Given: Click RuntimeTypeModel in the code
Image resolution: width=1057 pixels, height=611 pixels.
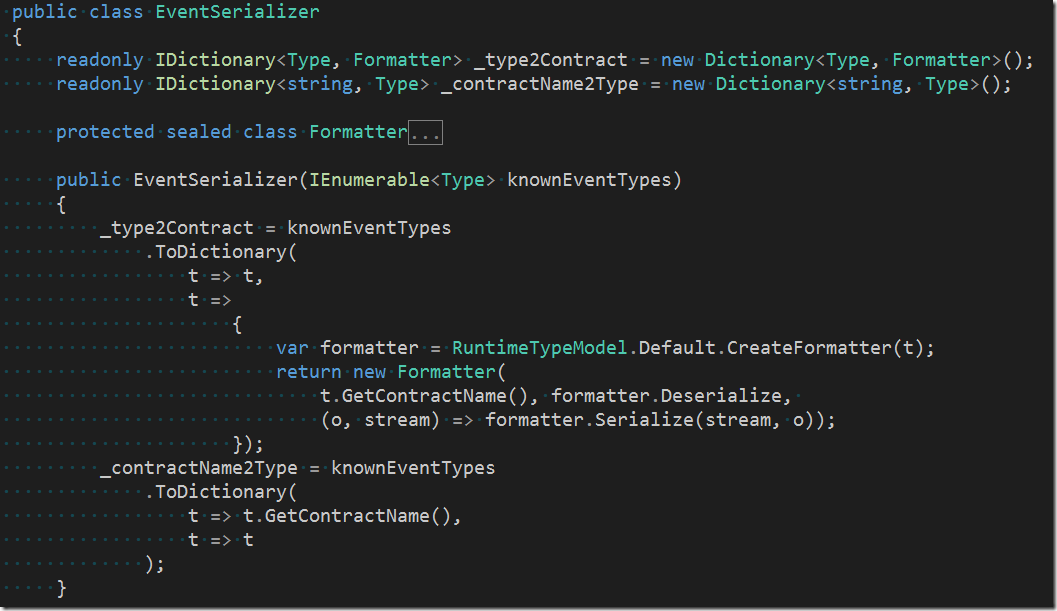Looking at the screenshot, I should coord(539,348).
